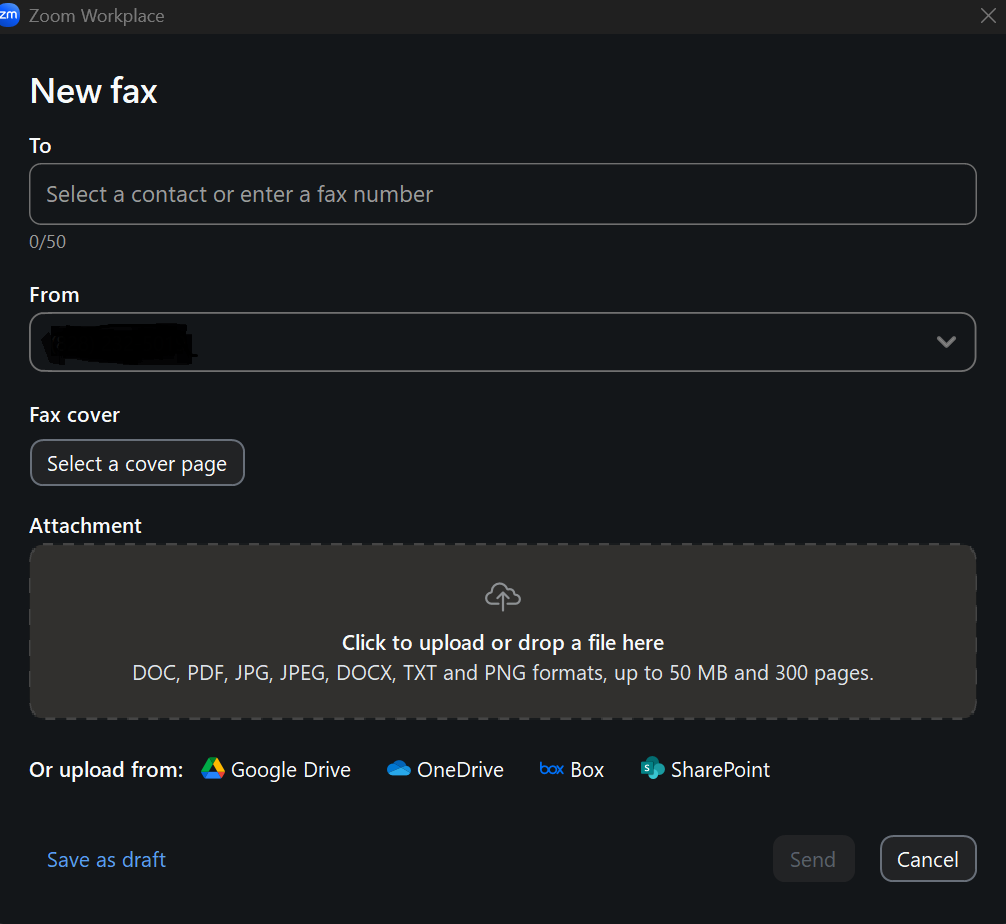Click the cloud upload icon

(502, 597)
